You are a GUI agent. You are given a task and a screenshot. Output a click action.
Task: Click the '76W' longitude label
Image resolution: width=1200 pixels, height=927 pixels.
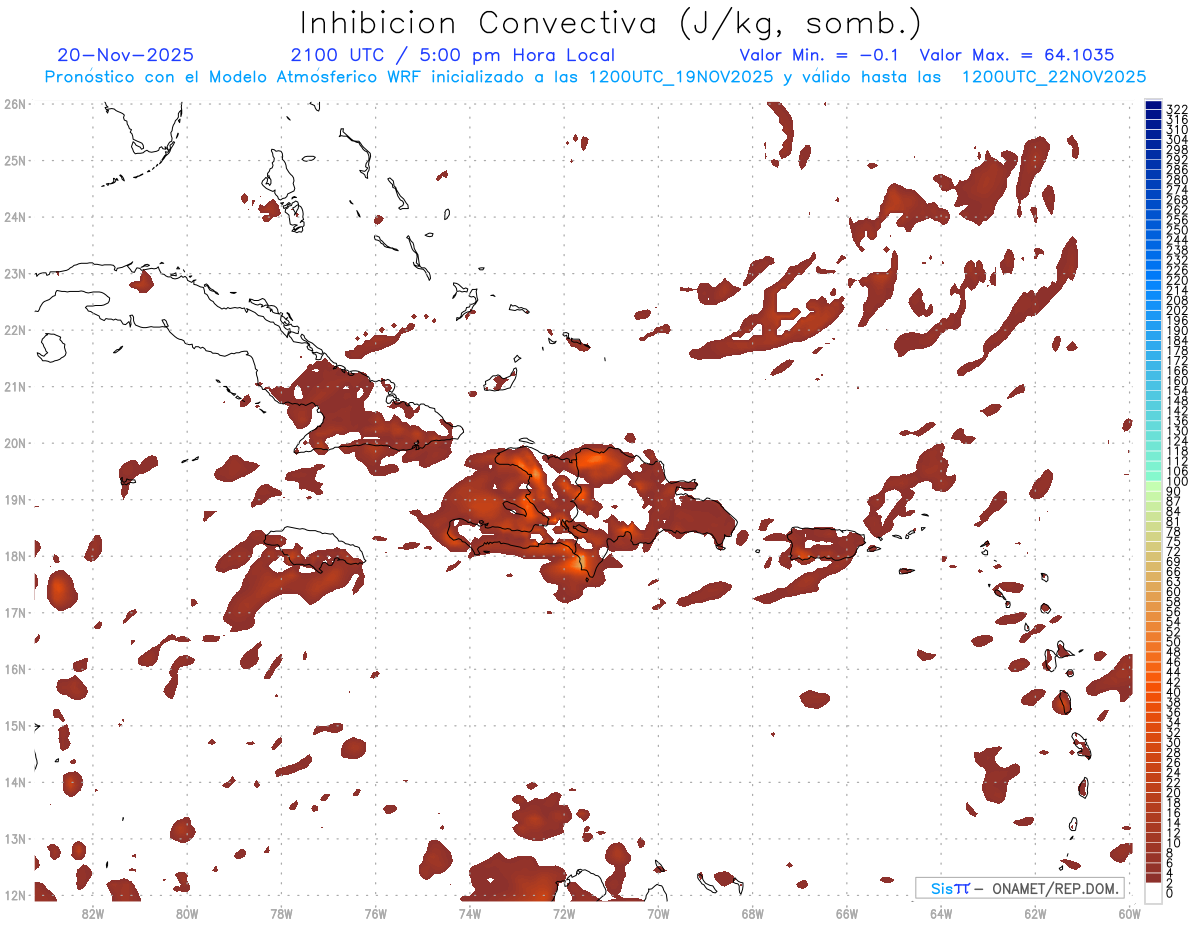coord(375,912)
